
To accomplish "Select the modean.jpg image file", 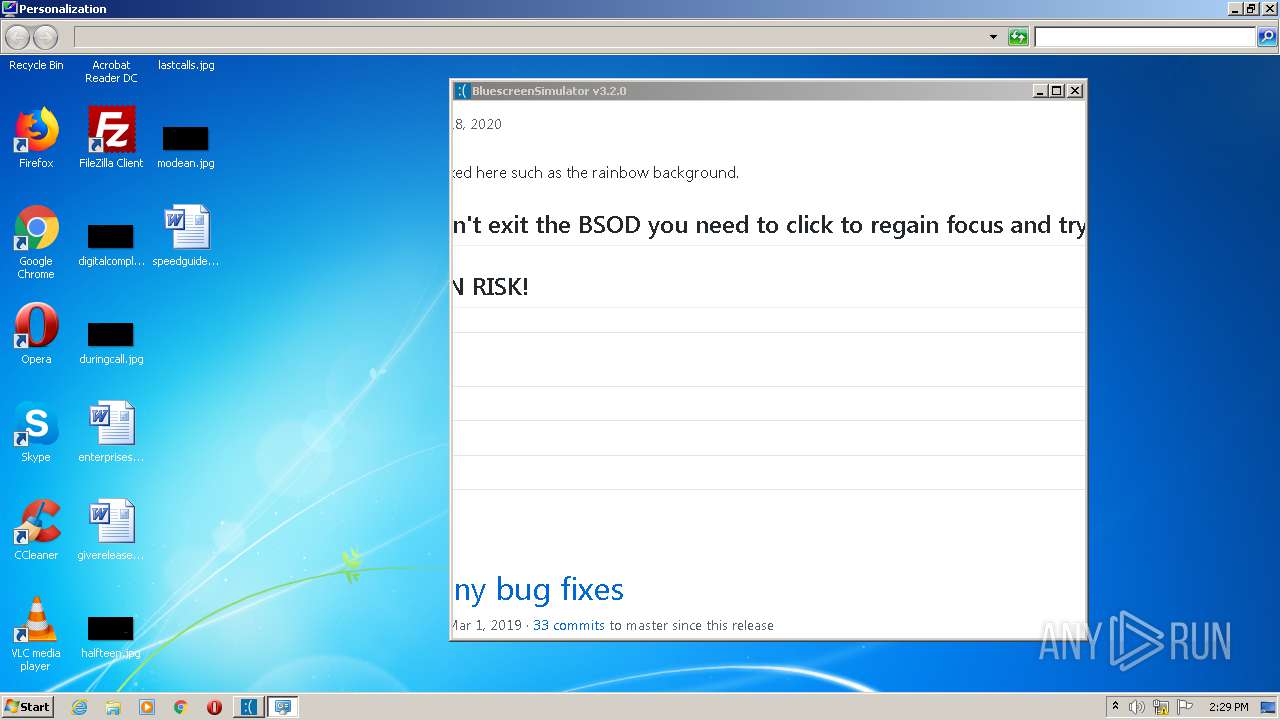I will [186, 145].
